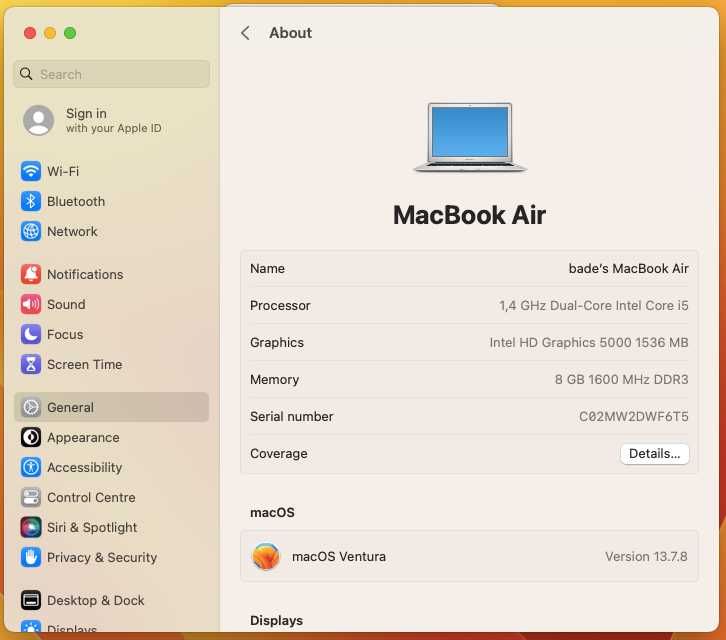Click the Notifications bell icon

31,274
